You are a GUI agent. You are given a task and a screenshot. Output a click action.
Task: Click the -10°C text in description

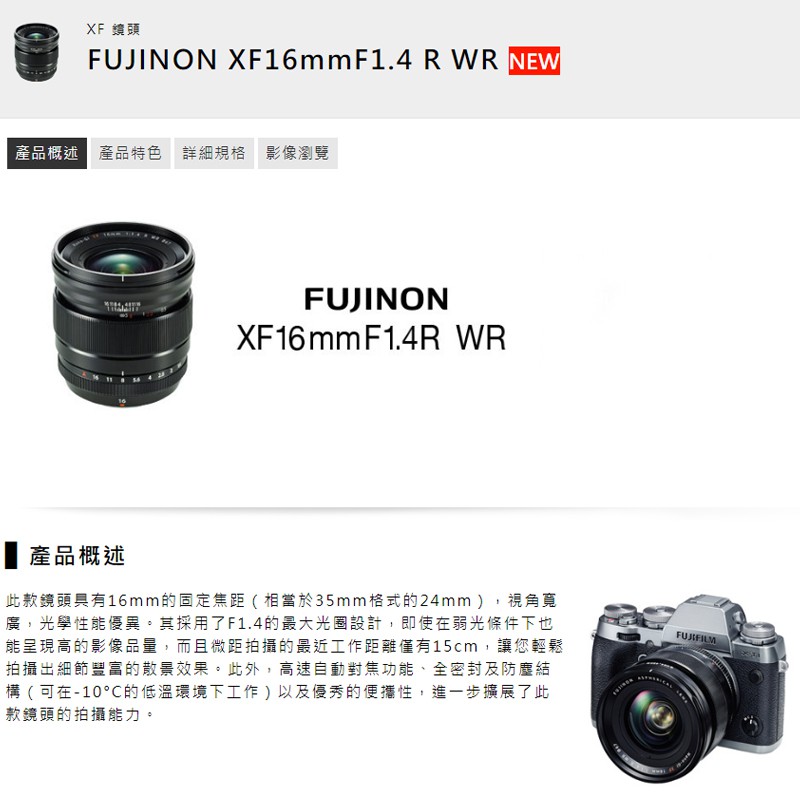(x=98, y=692)
